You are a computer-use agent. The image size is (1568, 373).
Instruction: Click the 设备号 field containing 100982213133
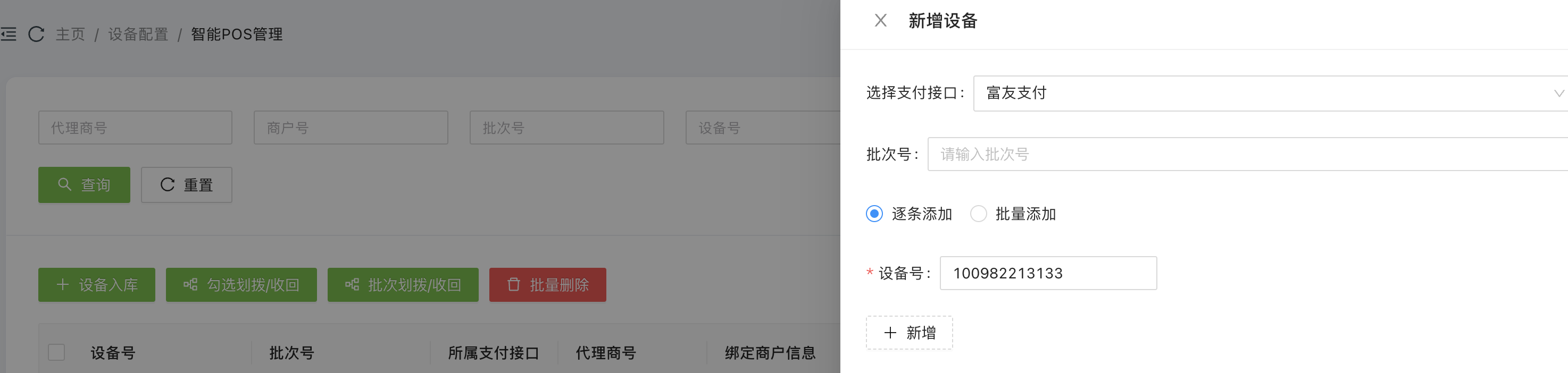(1048, 273)
